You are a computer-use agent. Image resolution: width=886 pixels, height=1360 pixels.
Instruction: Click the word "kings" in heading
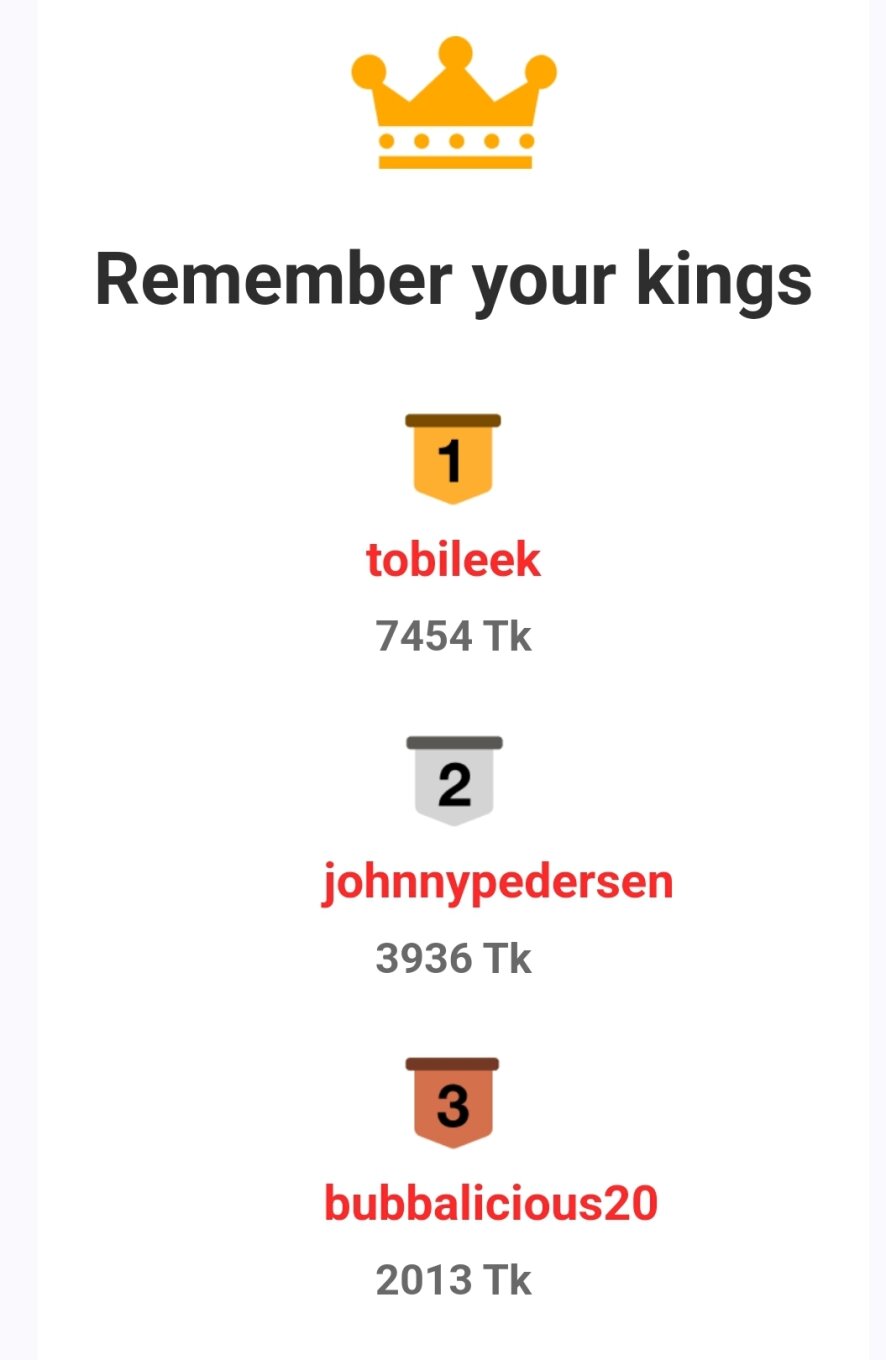pos(723,283)
